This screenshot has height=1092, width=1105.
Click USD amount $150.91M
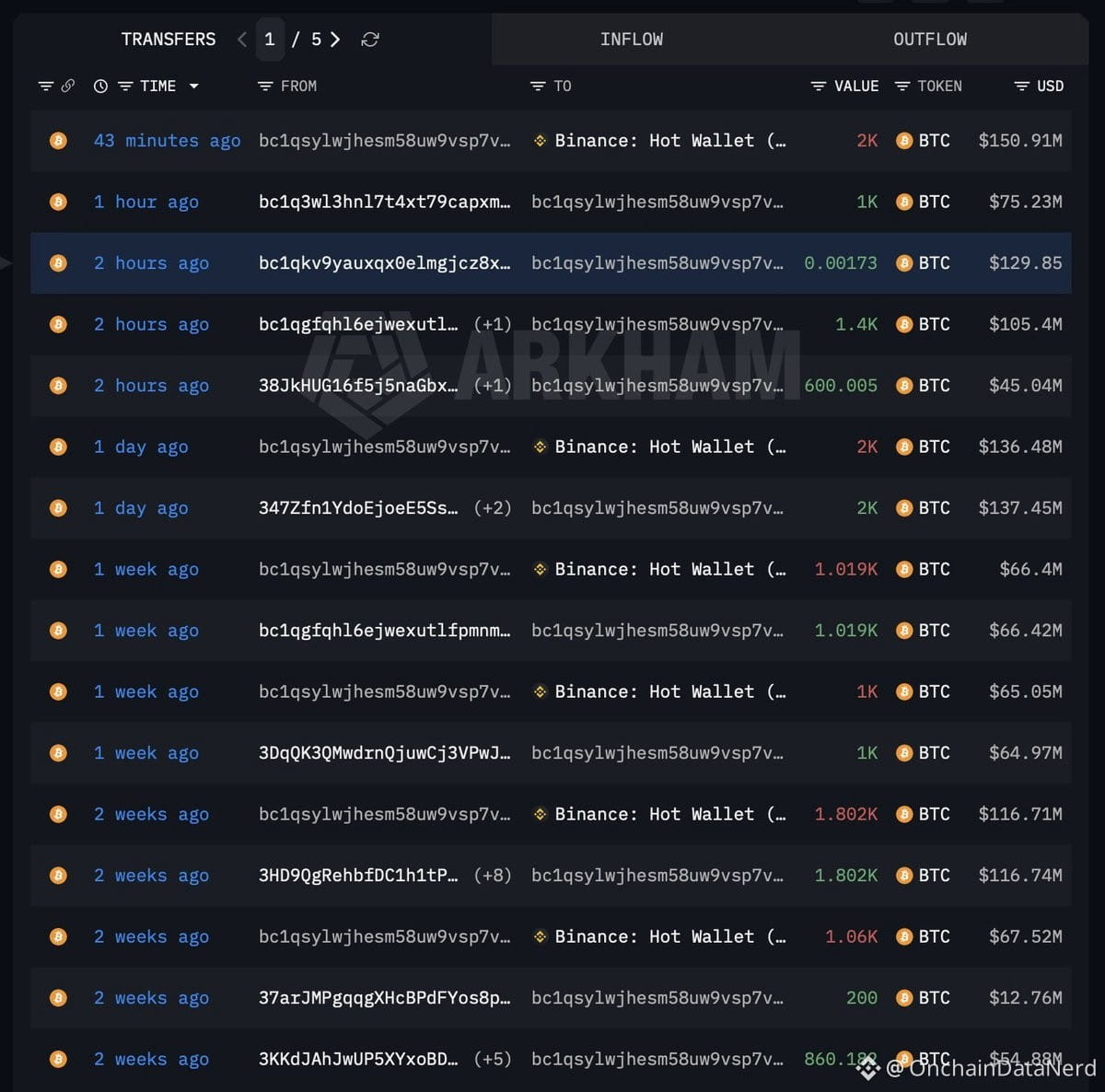click(x=1020, y=141)
